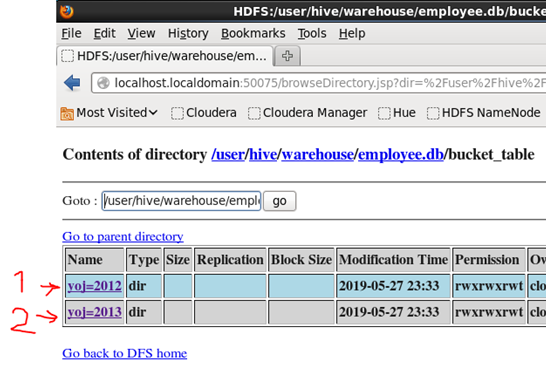Click the Type column header
Screen dimensions: 546x385
pos(144,260)
